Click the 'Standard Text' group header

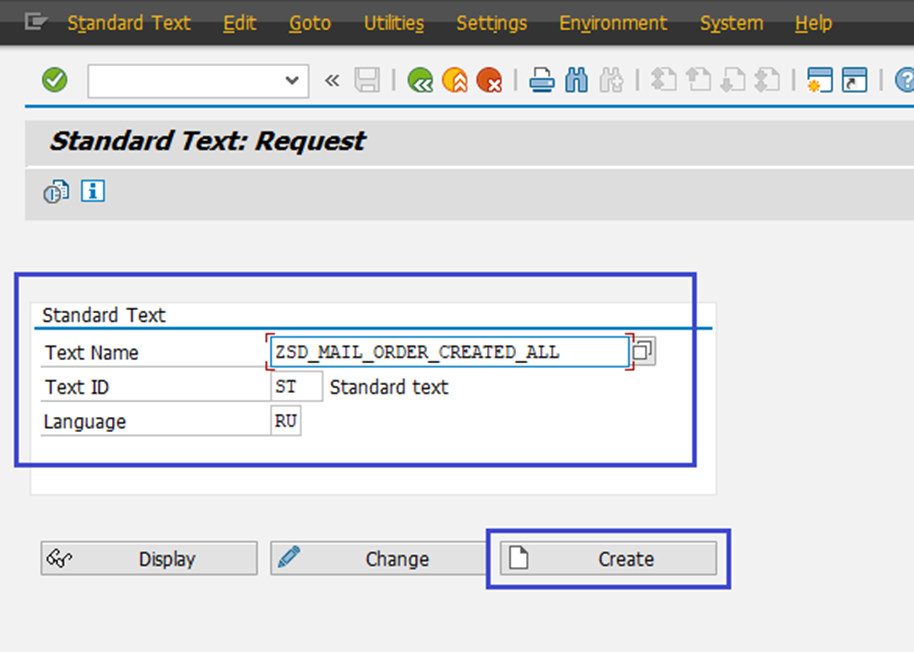[104, 315]
